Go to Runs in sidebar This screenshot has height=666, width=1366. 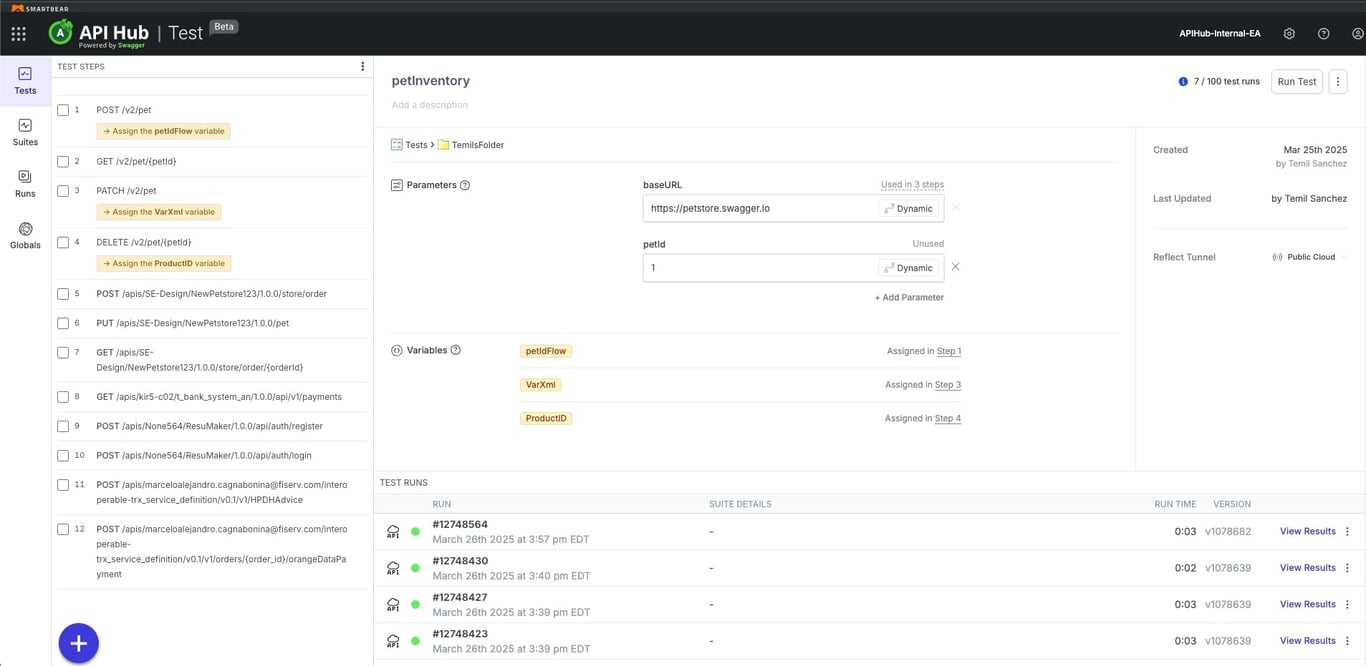point(25,184)
